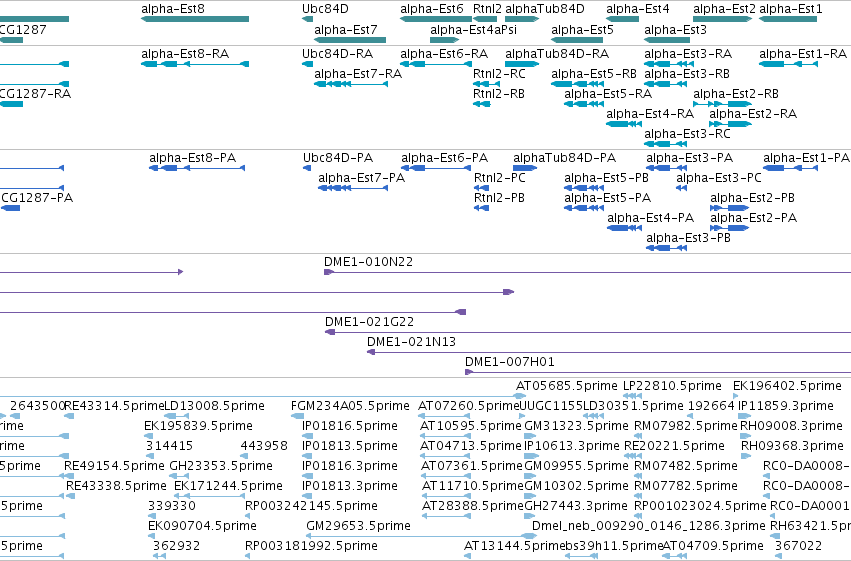851x561 pixels.
Task: Click the alpha-Est1 gene label
Action: coord(791,9)
